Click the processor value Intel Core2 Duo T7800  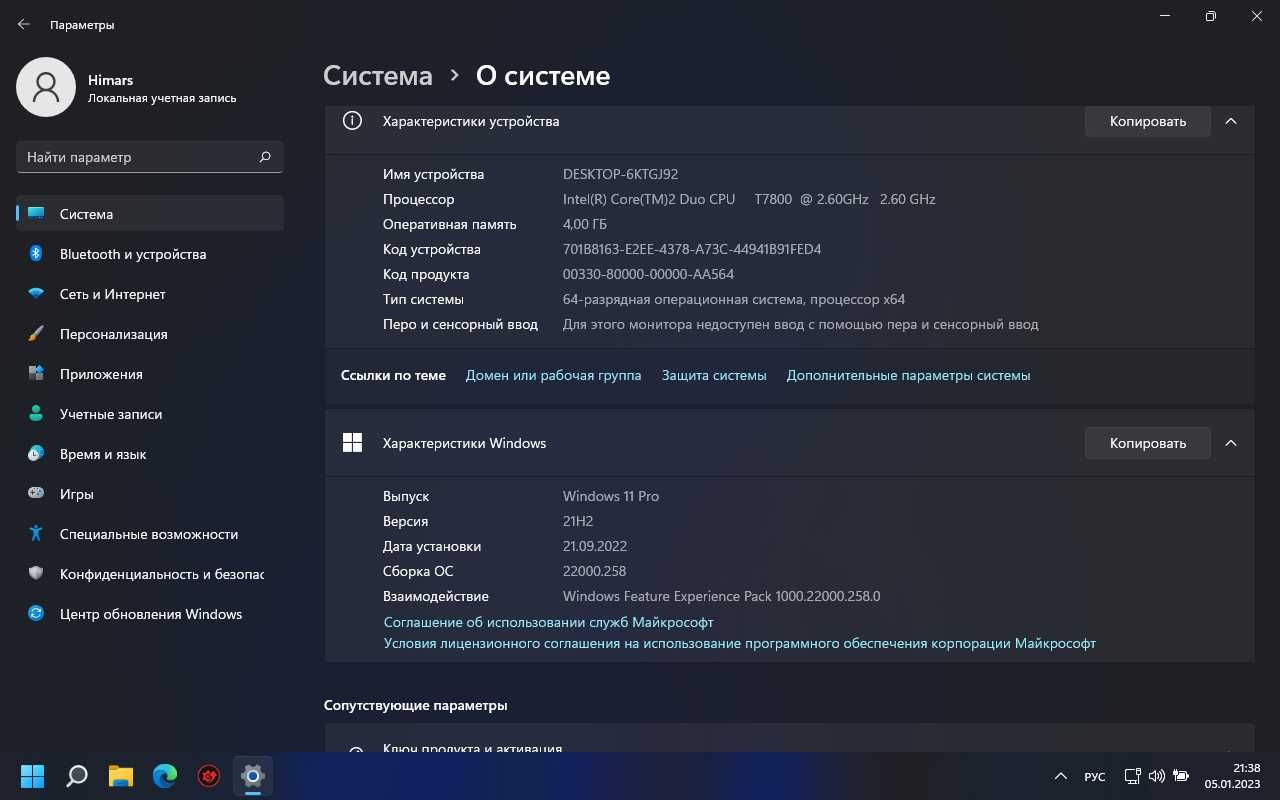(x=749, y=199)
